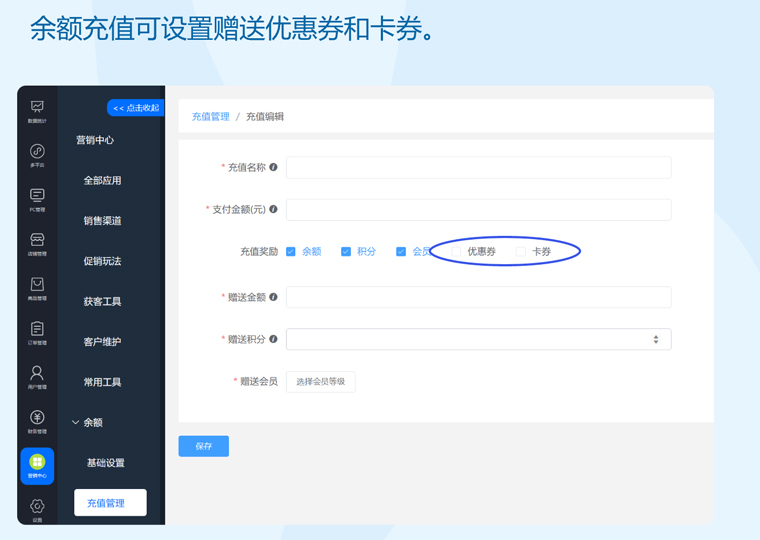Open PC管理 in the icon sidebar
The height and width of the screenshot is (540, 760).
coord(37,199)
